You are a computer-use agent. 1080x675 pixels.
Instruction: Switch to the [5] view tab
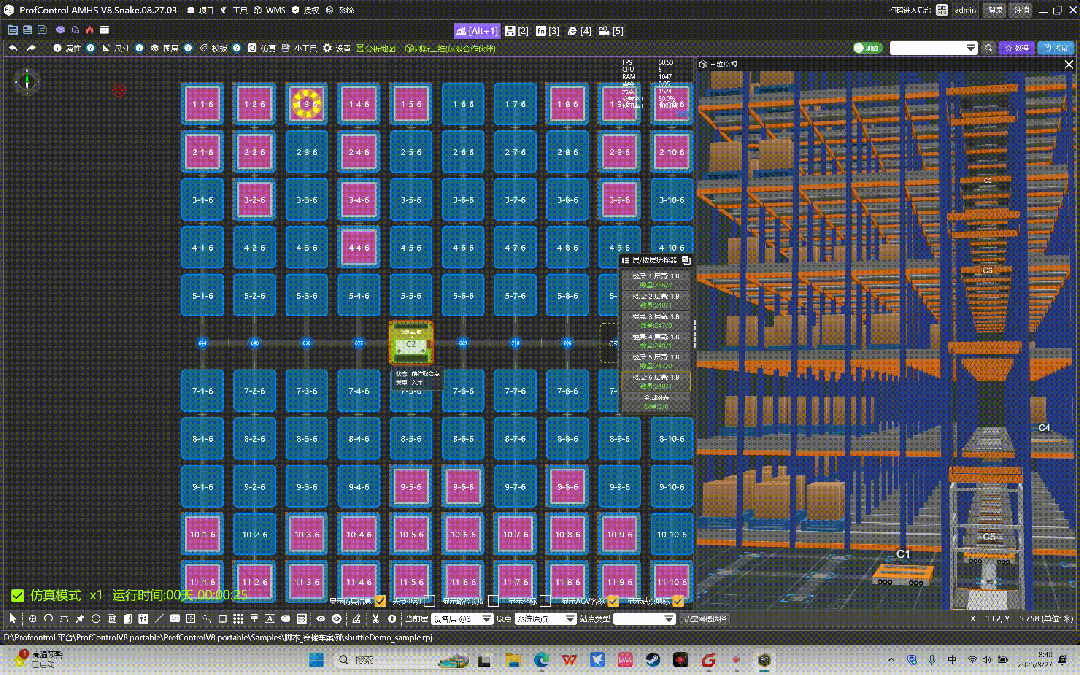pos(611,31)
